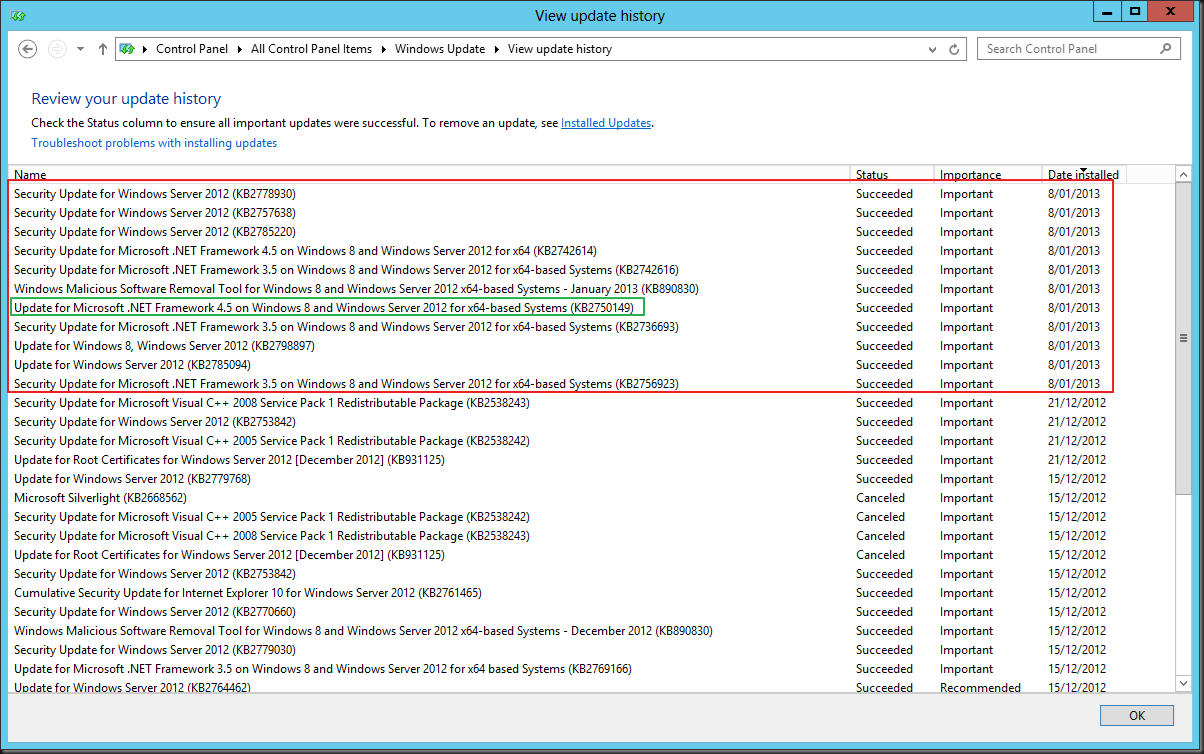
Task: Click the vertical scrollbar down arrow
Action: coord(1184,685)
